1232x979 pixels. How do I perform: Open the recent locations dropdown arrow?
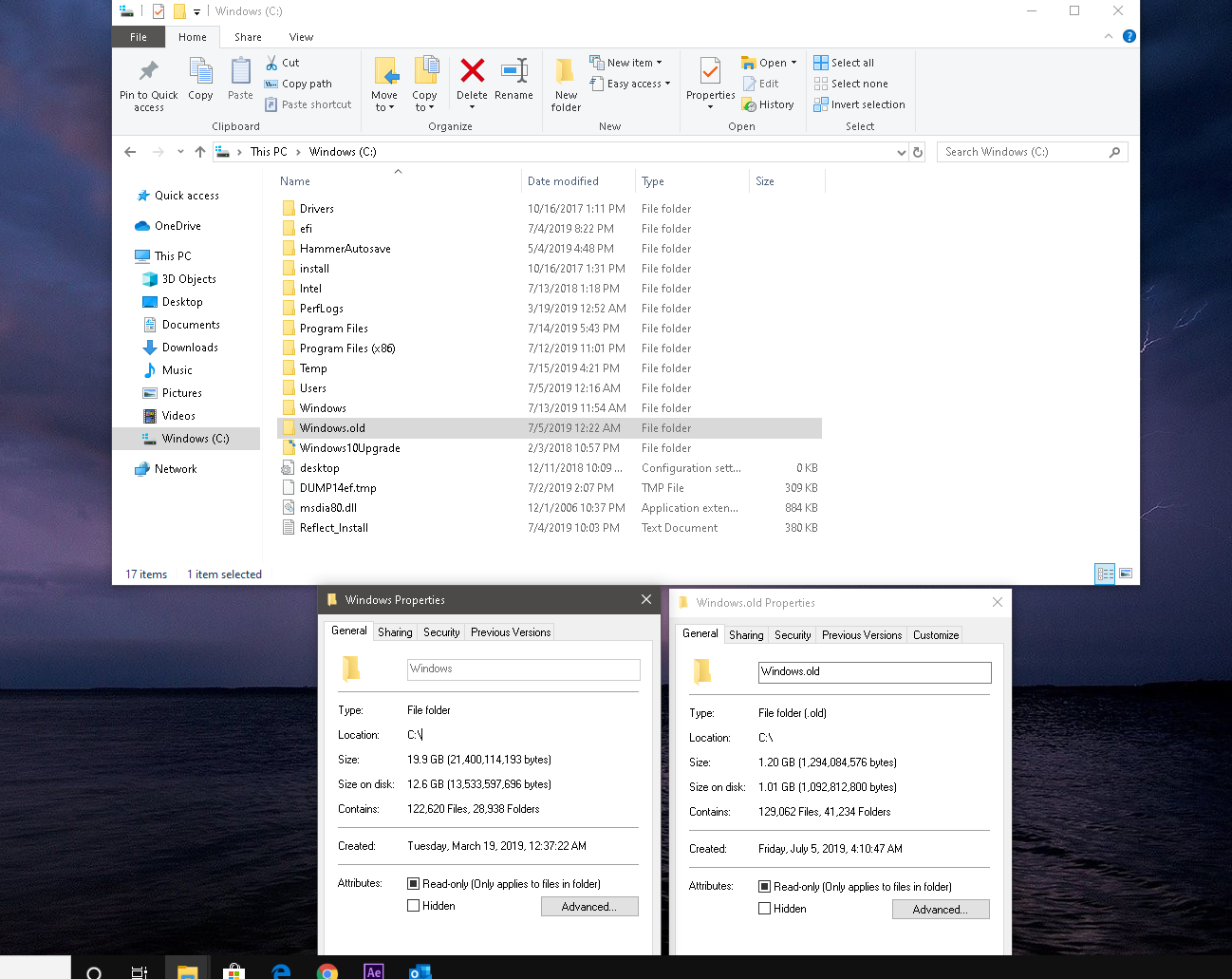[180, 152]
